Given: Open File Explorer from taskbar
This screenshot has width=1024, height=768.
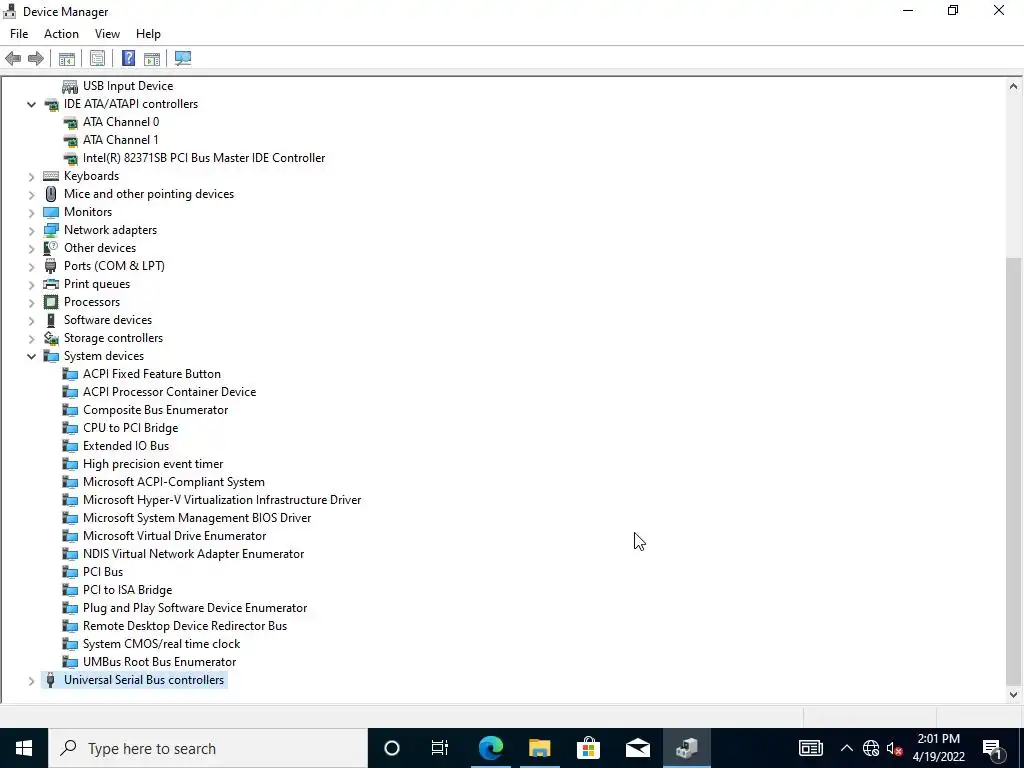Looking at the screenshot, I should (539, 748).
